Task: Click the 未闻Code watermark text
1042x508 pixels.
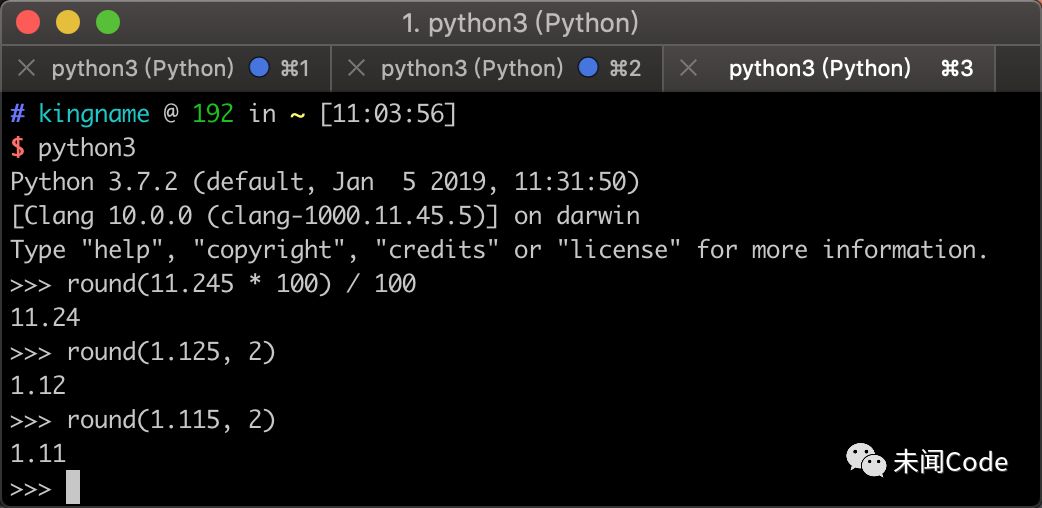Action: (950, 461)
